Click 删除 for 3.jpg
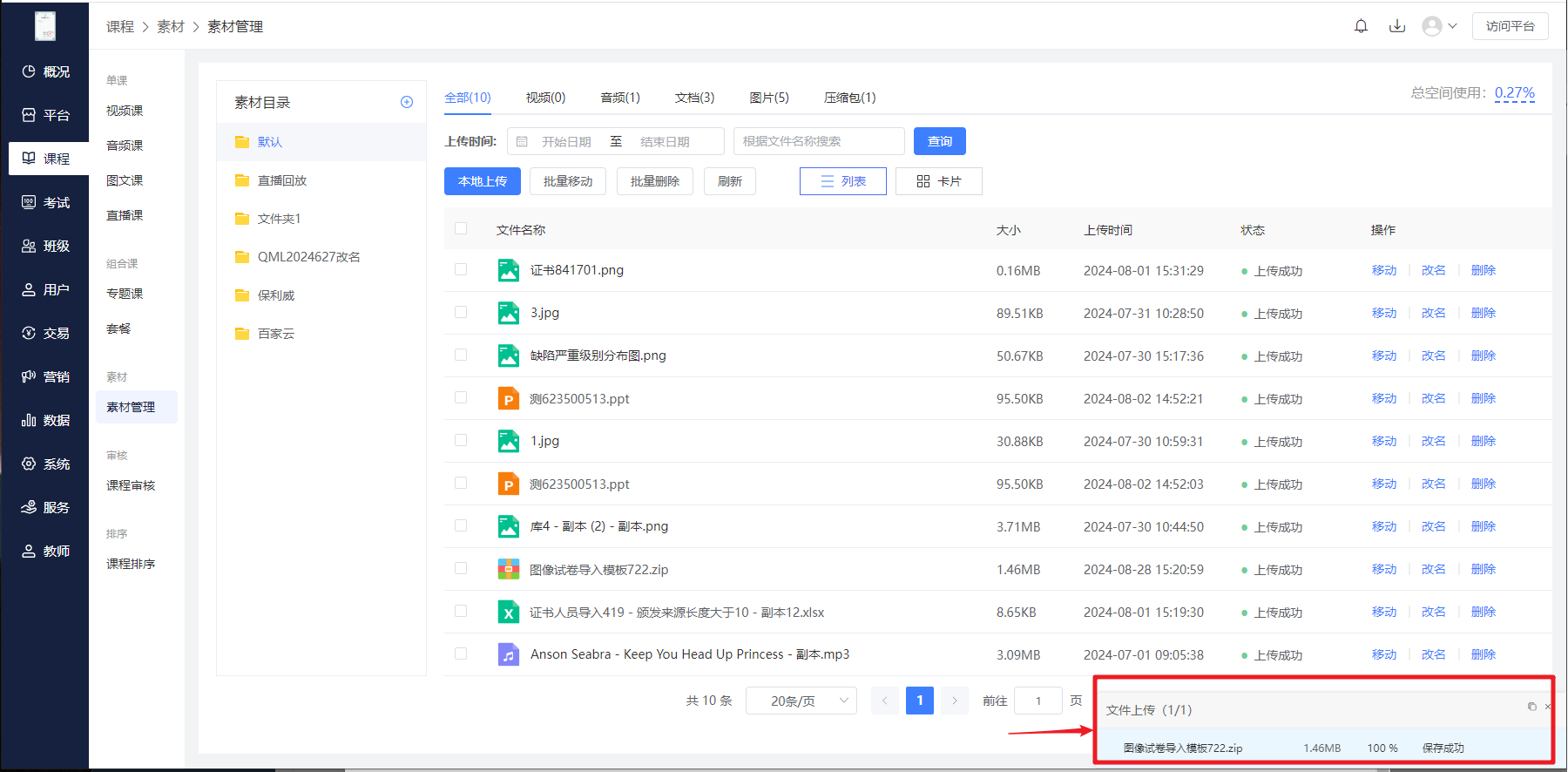Image resolution: width=1568 pixels, height=772 pixels. pos(1484,313)
